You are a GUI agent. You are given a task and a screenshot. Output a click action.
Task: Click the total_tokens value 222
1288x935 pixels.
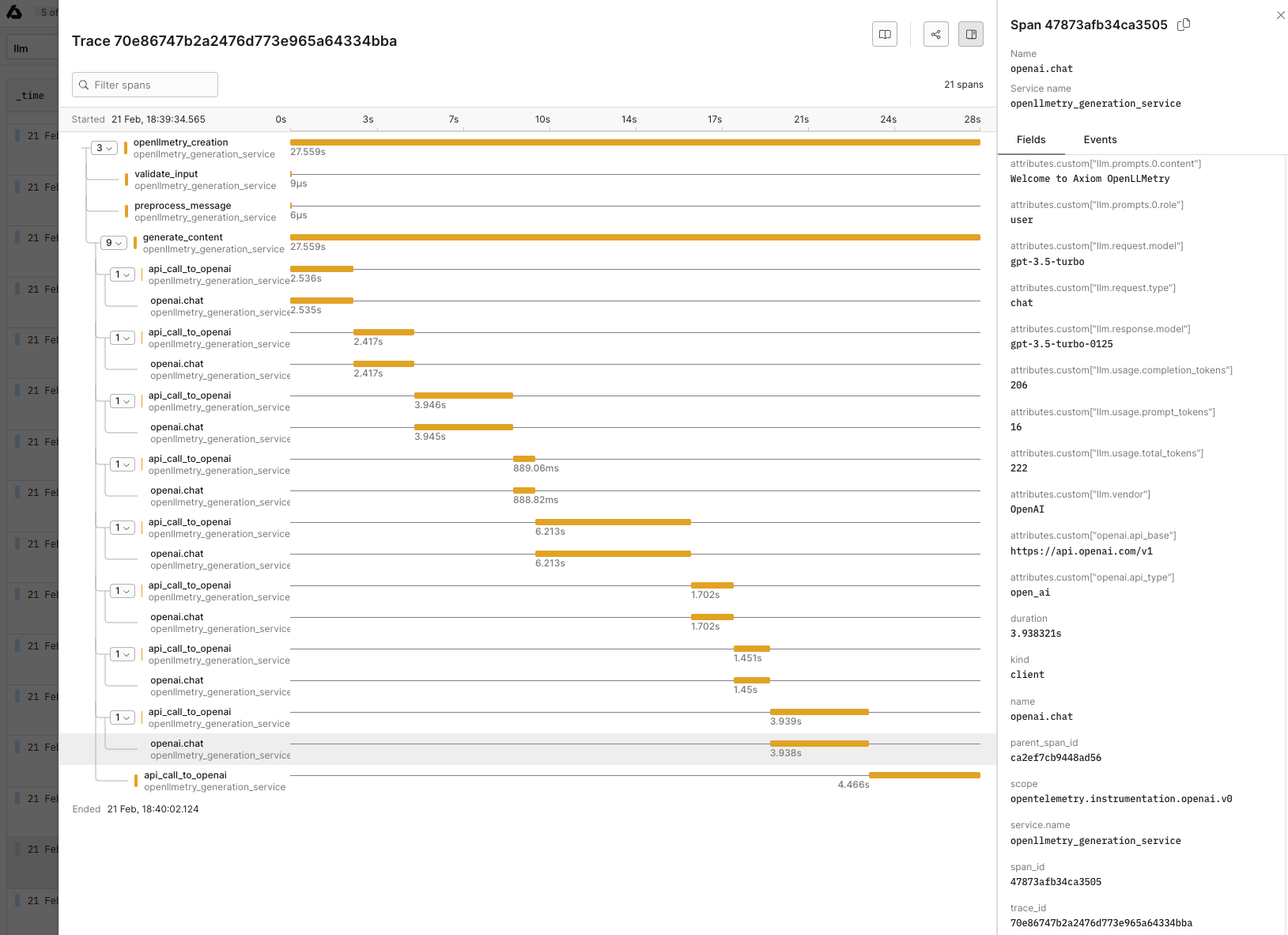click(x=1018, y=468)
